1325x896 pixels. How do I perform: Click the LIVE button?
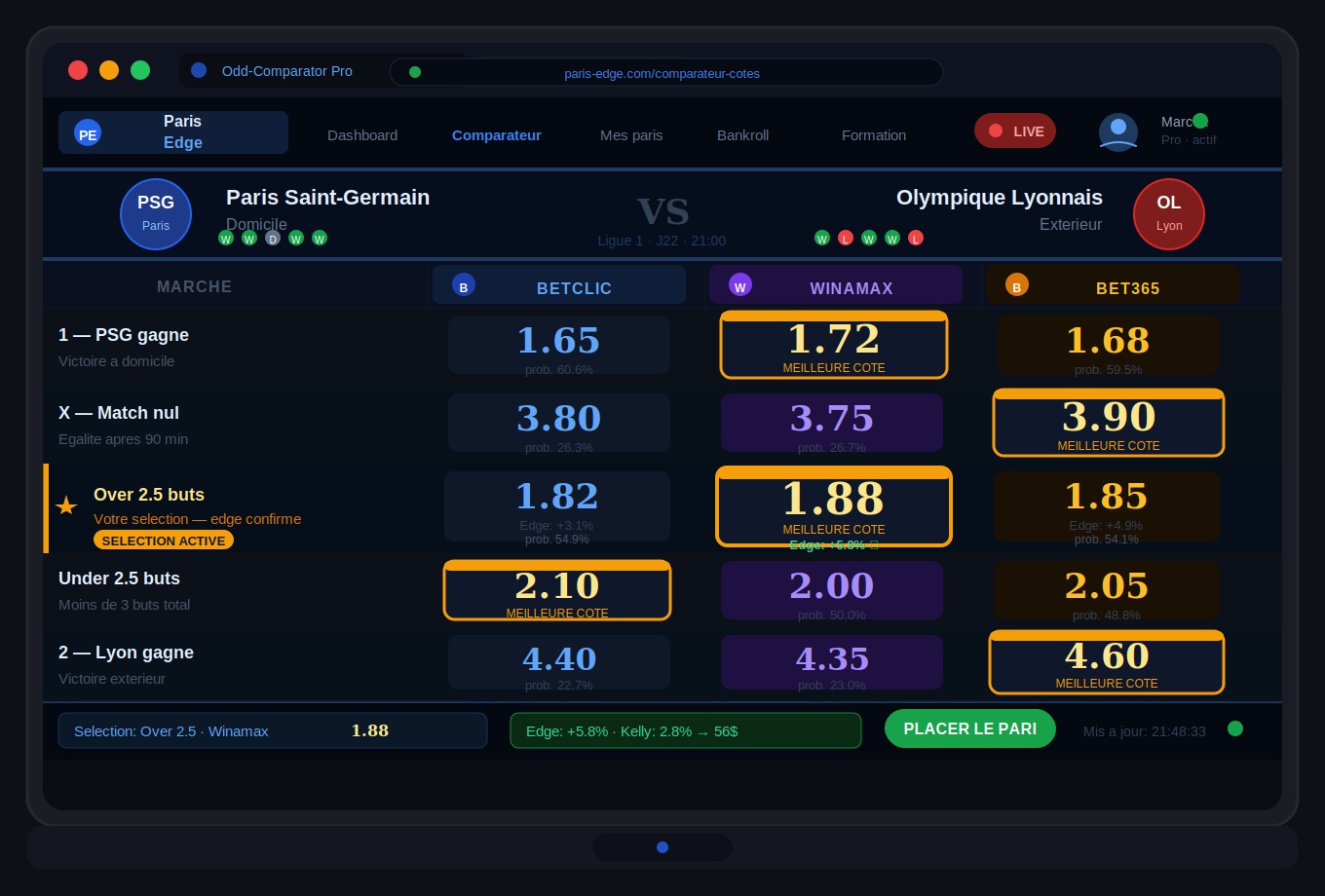[1015, 131]
